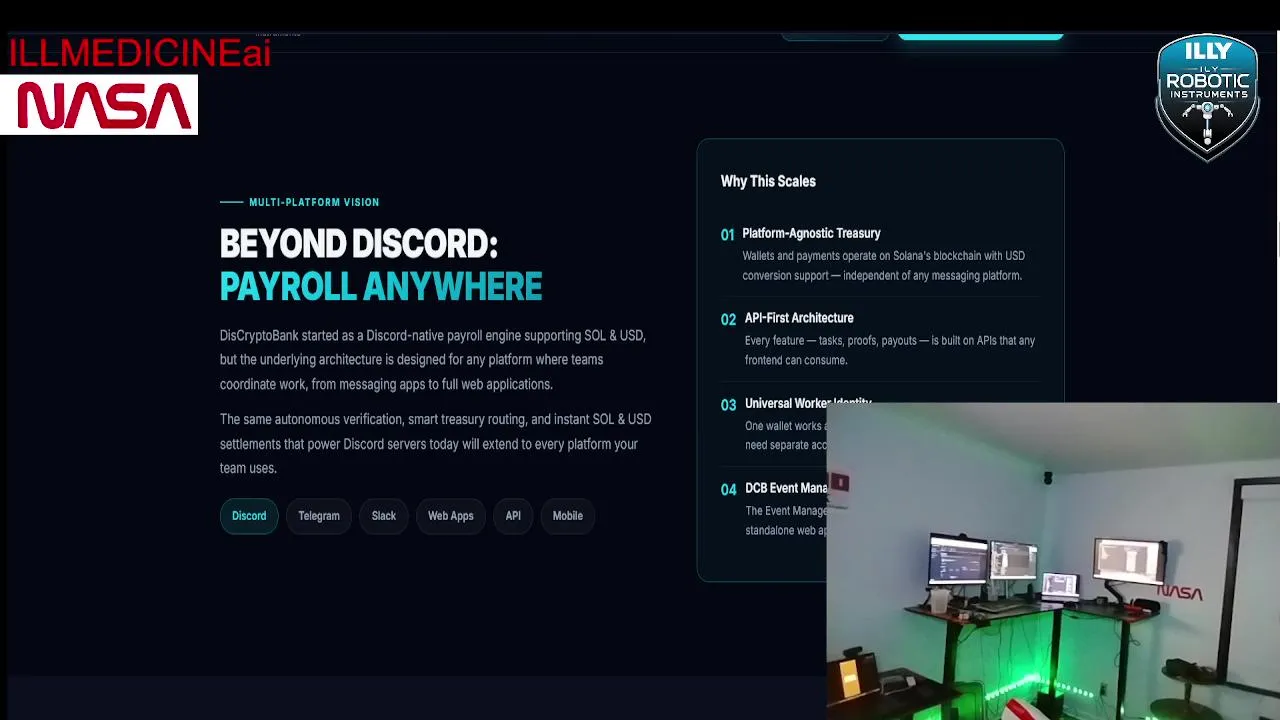Click the webcam video overlay of the desk
The width and height of the screenshot is (1280, 720).
tap(1053, 561)
